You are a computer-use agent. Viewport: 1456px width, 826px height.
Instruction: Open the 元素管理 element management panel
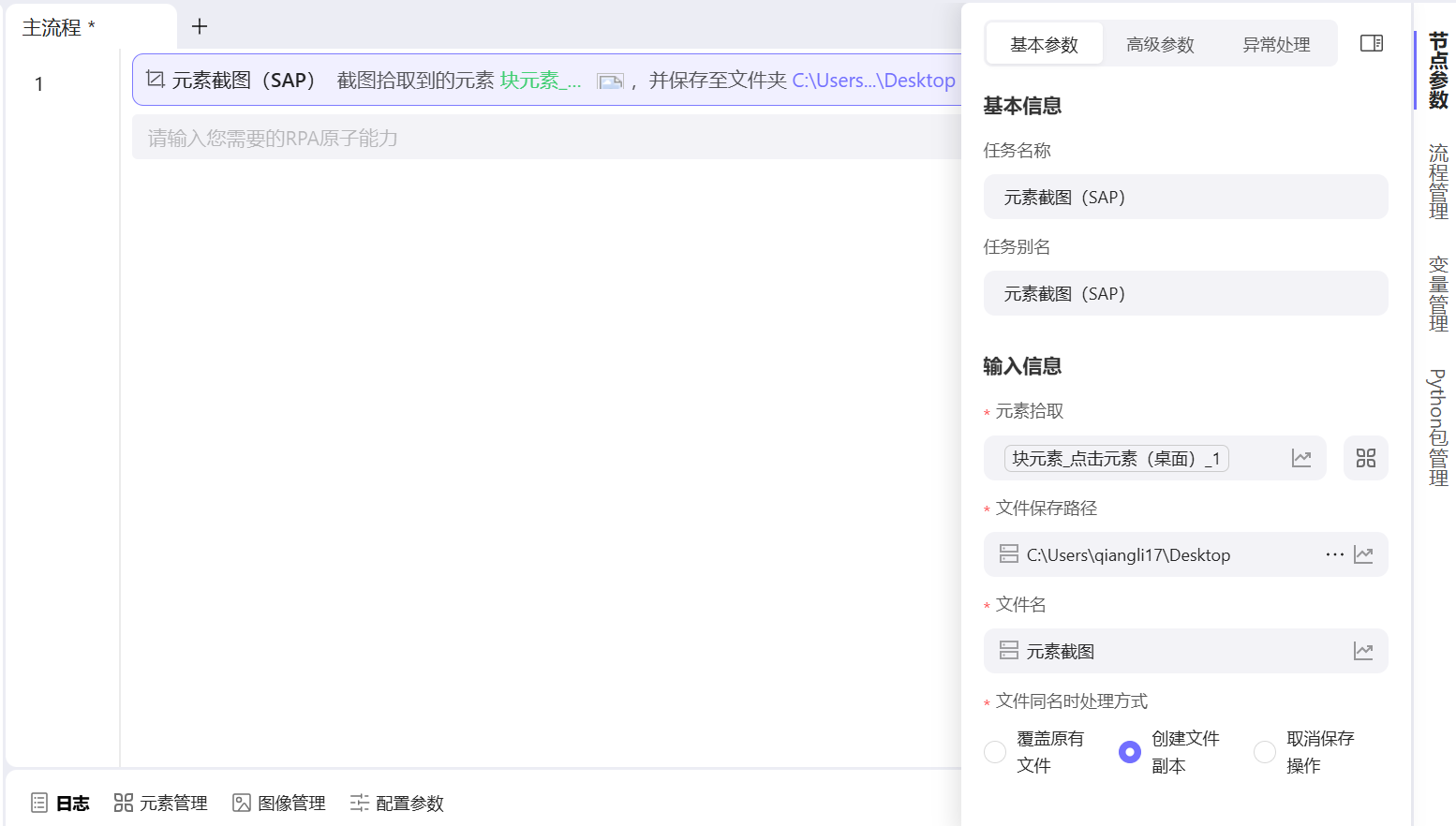160,803
